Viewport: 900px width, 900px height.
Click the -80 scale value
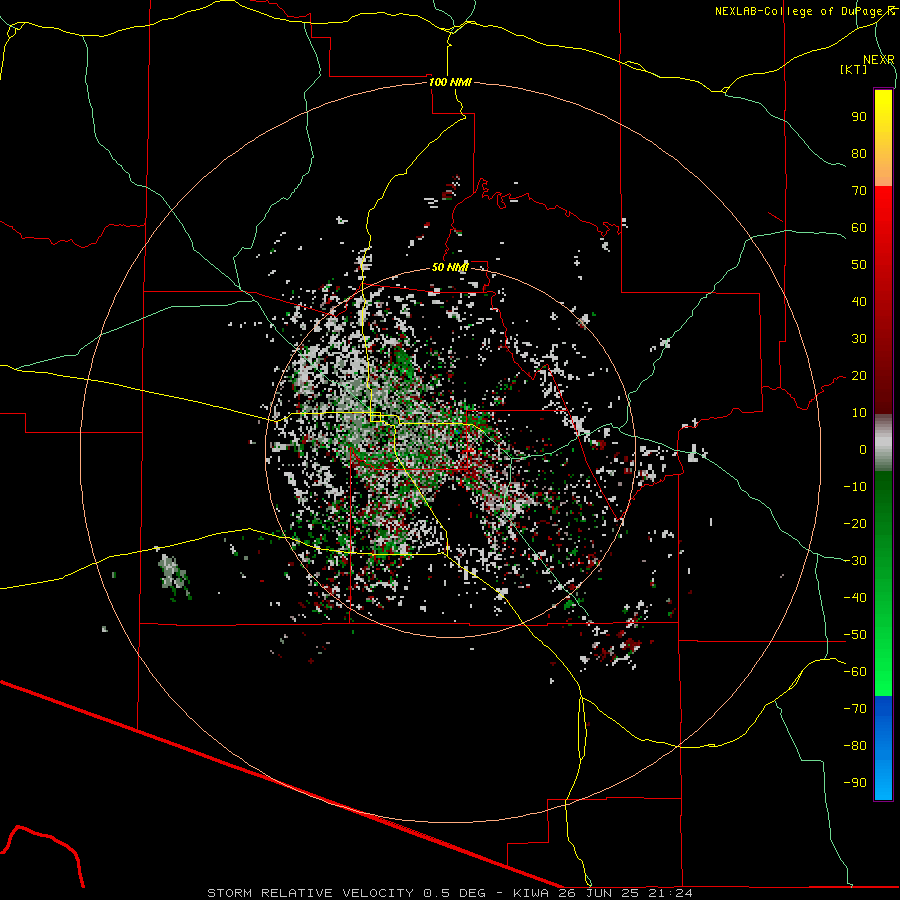point(855,746)
